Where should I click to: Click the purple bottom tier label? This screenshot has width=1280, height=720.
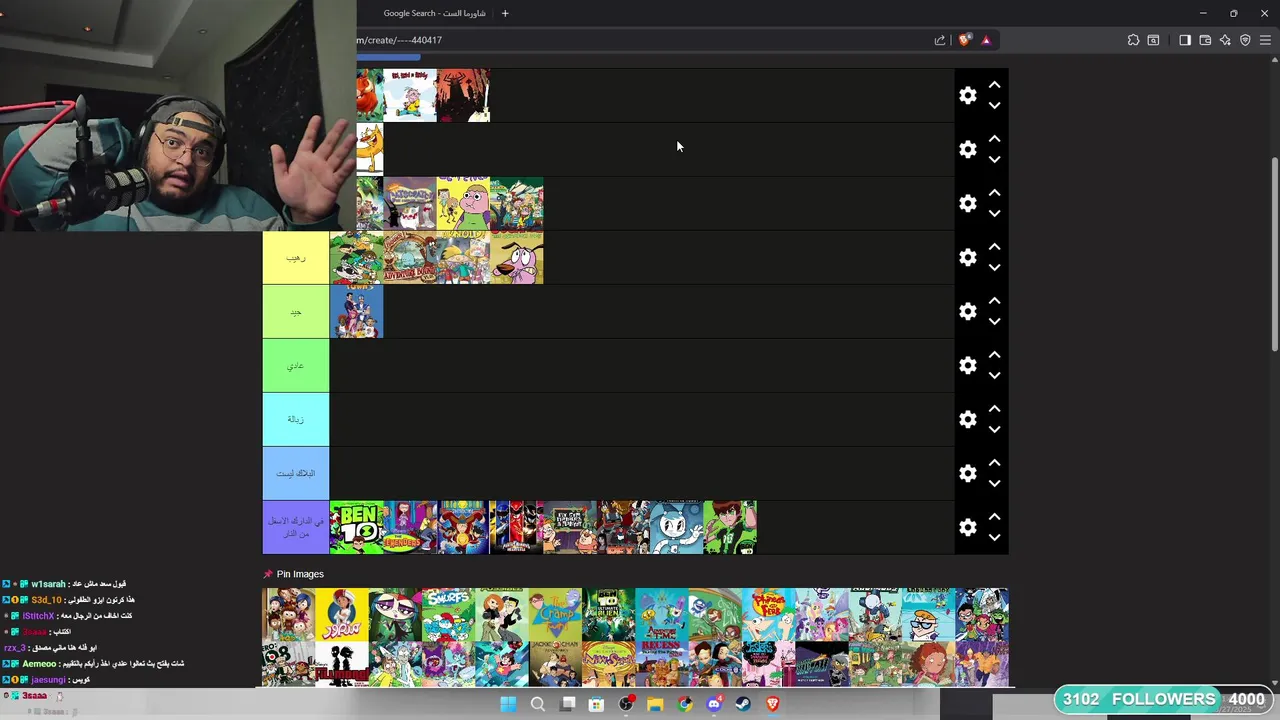tap(296, 528)
